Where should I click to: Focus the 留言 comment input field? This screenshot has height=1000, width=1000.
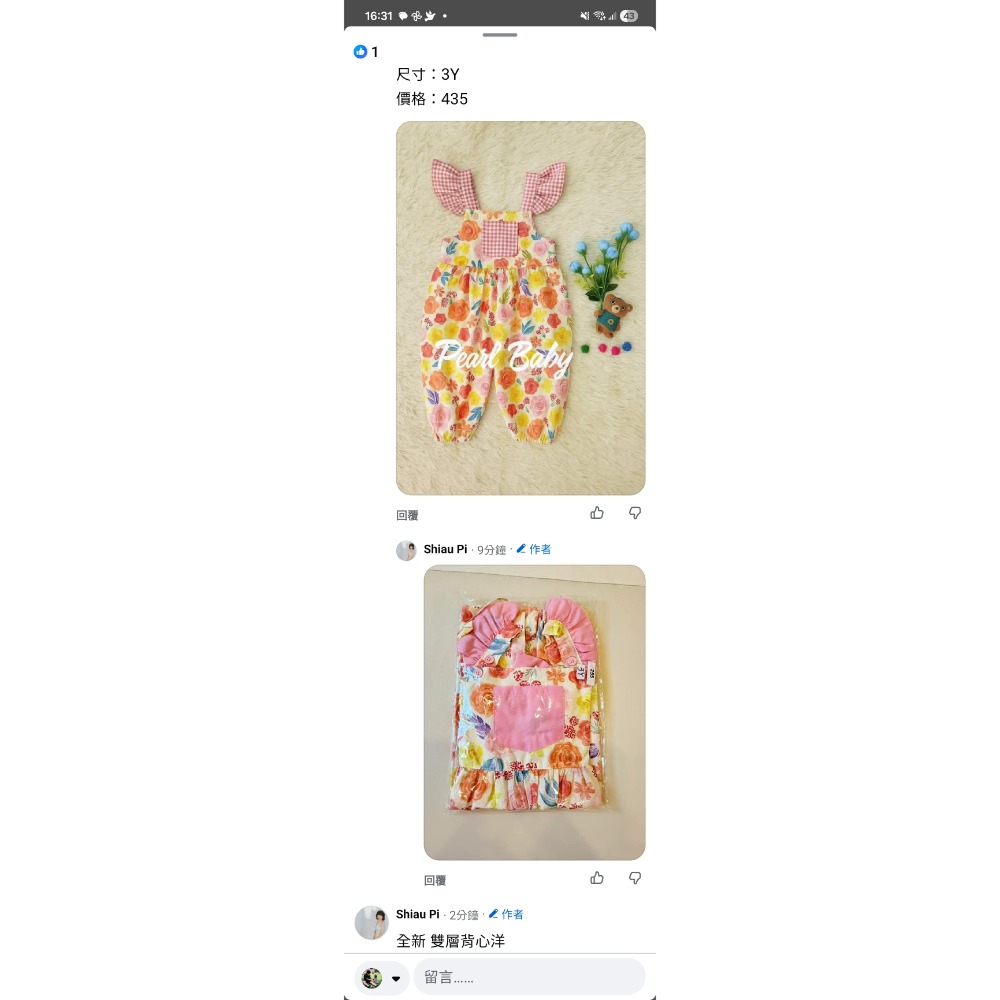(x=529, y=977)
